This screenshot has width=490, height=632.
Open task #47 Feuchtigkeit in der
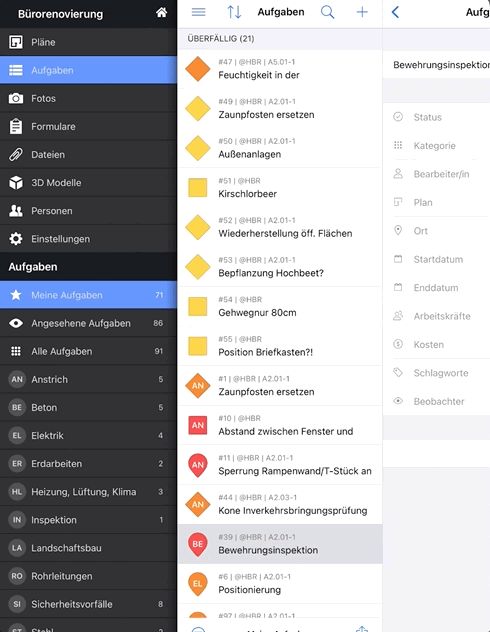(x=280, y=69)
